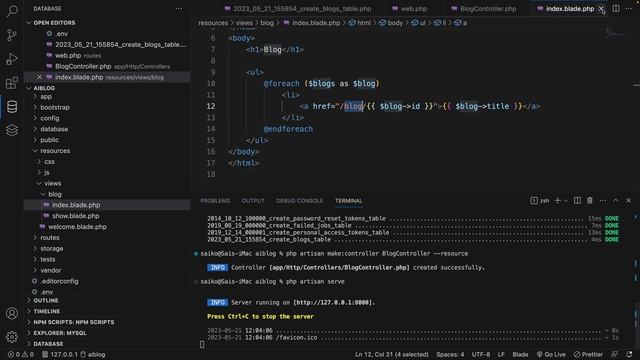Open the Source Control view

point(12,36)
